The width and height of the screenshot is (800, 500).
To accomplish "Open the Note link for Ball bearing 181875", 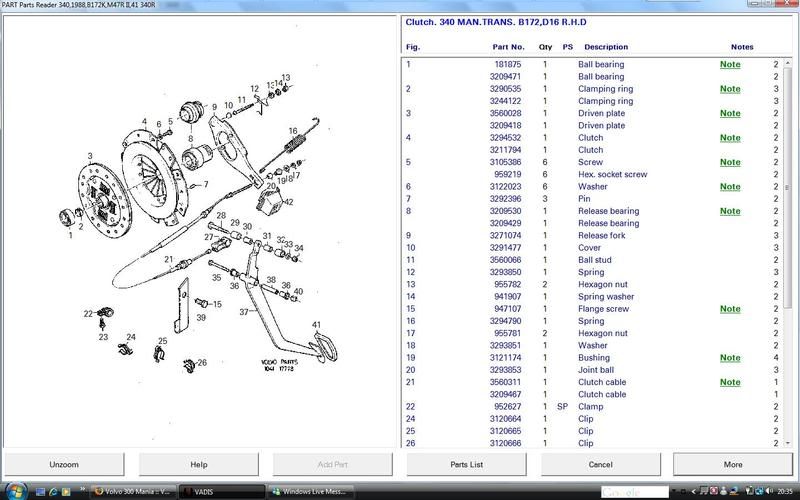I will point(730,64).
